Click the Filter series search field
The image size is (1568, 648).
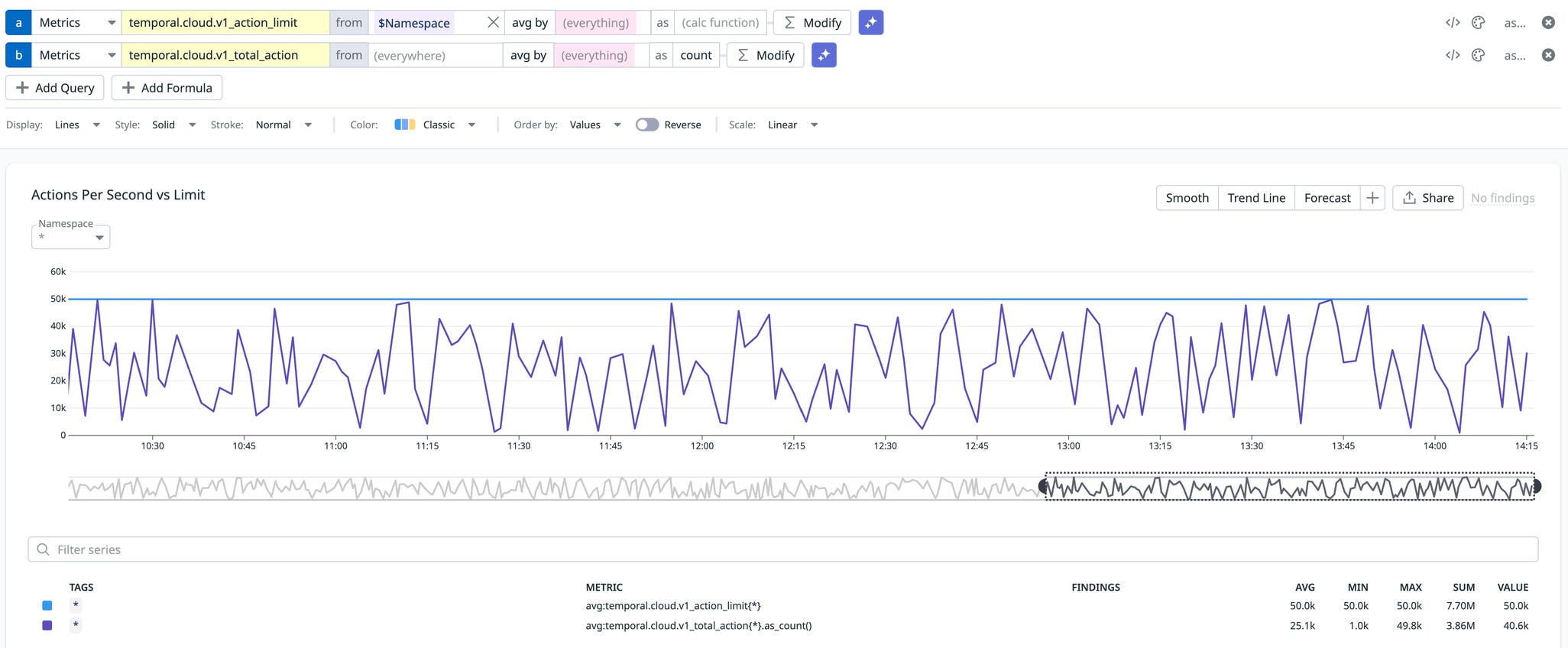783,549
